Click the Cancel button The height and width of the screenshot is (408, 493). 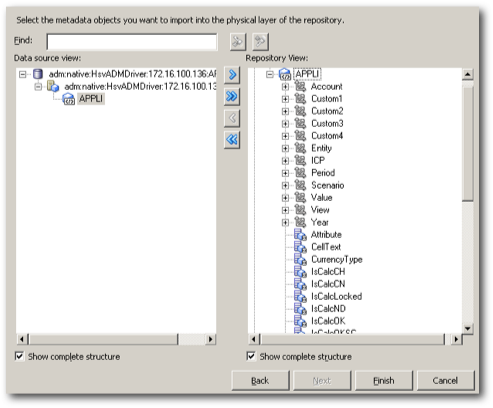click(x=445, y=380)
